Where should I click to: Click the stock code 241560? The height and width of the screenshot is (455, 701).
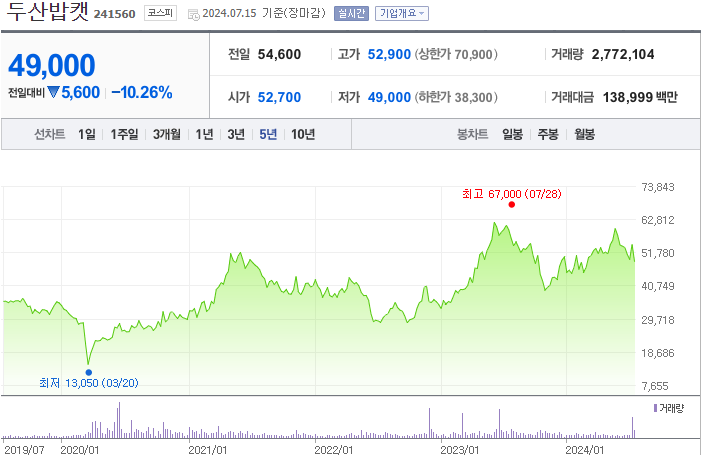click(114, 14)
